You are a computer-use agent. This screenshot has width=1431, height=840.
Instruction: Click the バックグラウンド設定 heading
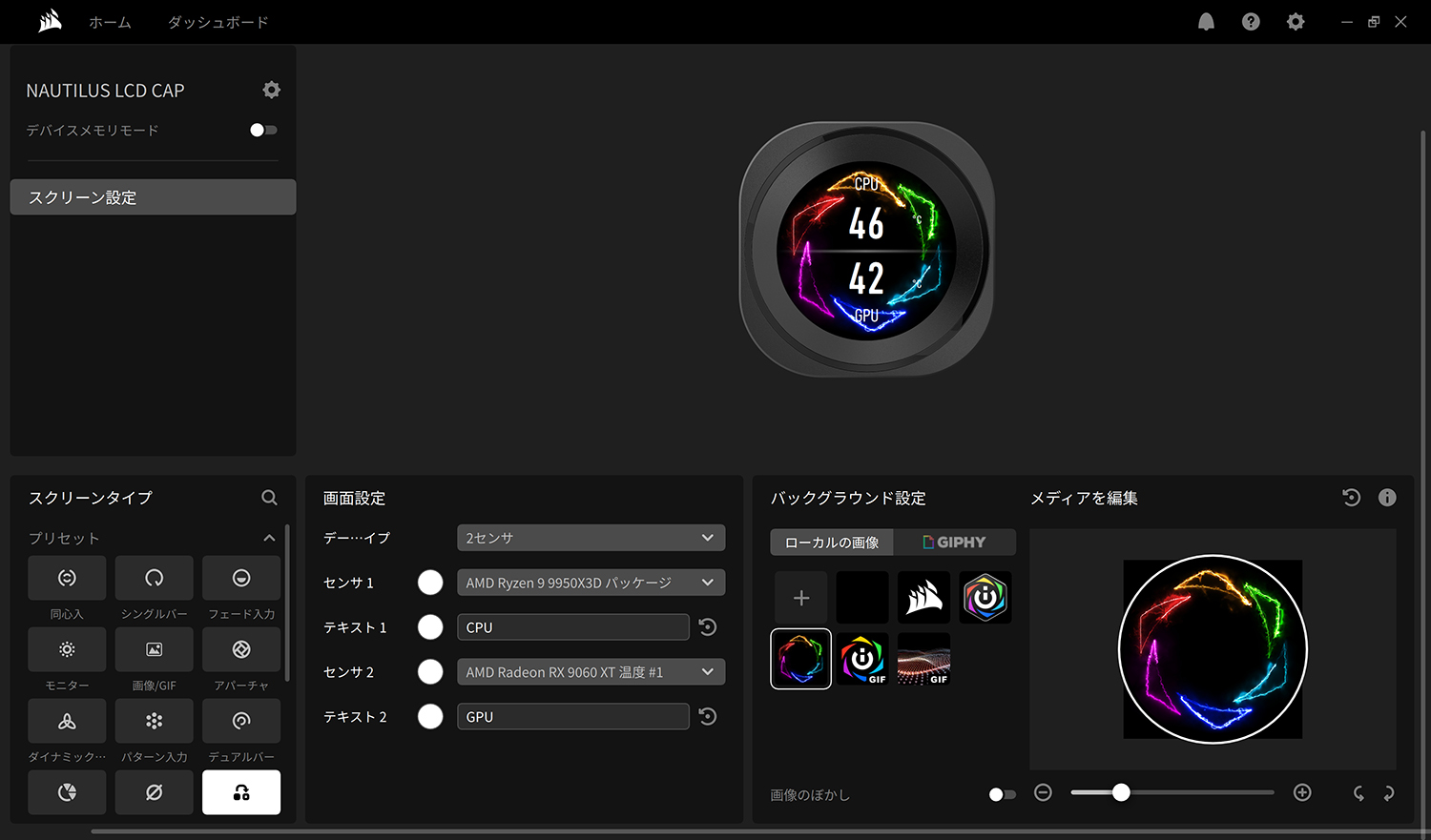848,498
